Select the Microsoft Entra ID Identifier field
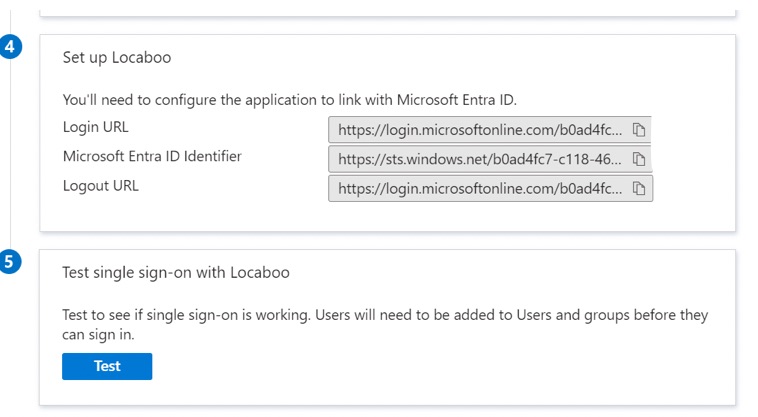The width and height of the screenshot is (758, 417). tap(490, 159)
